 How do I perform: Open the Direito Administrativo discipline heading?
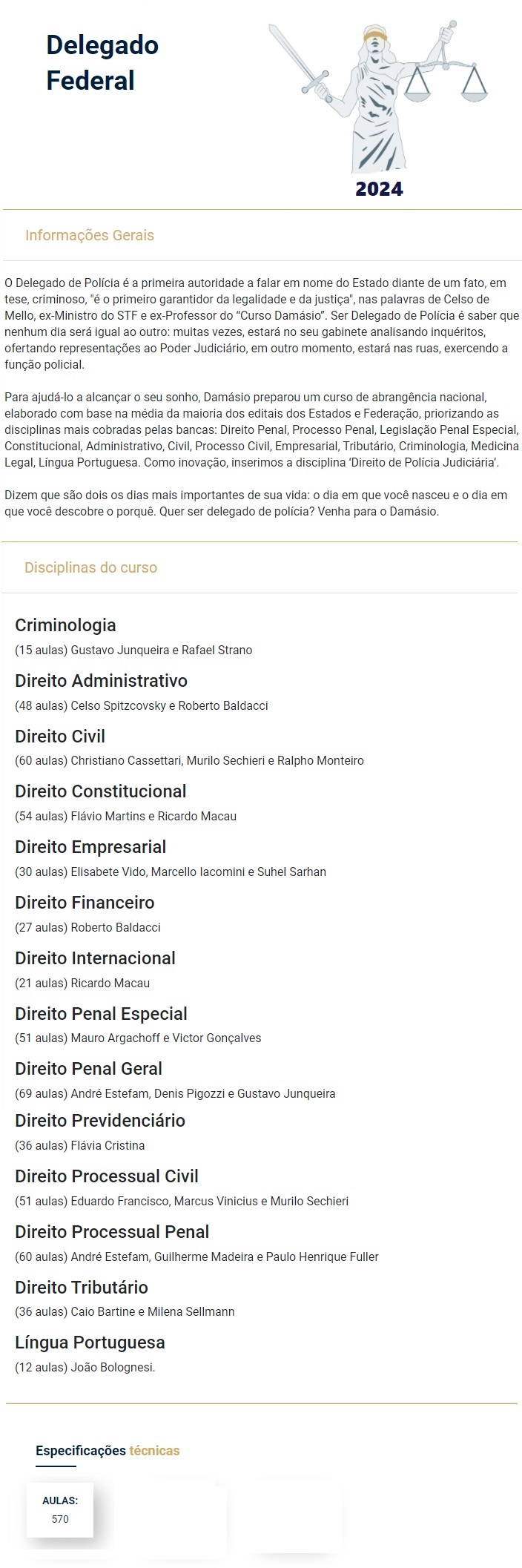(x=101, y=681)
